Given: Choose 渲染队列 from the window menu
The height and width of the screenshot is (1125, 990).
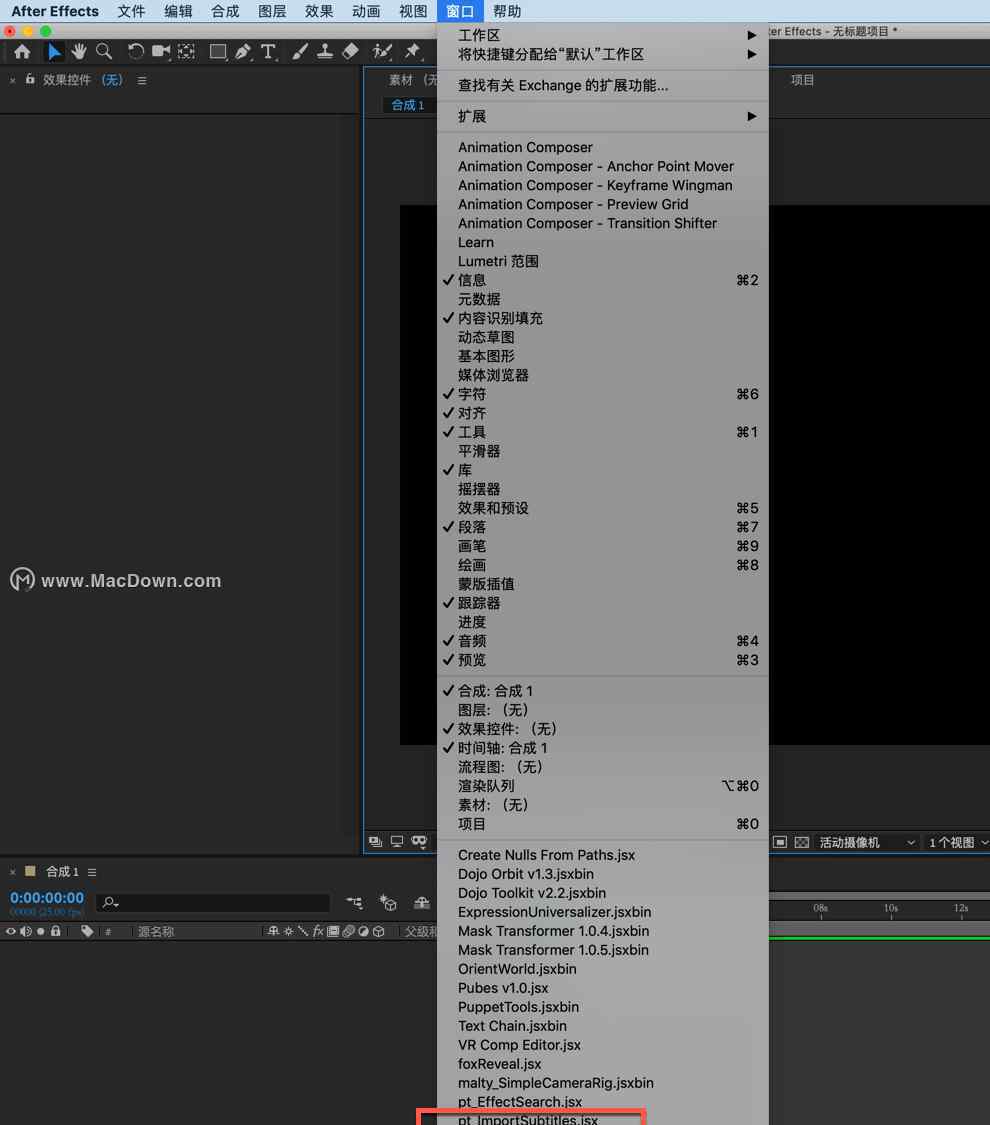Looking at the screenshot, I should [603, 786].
